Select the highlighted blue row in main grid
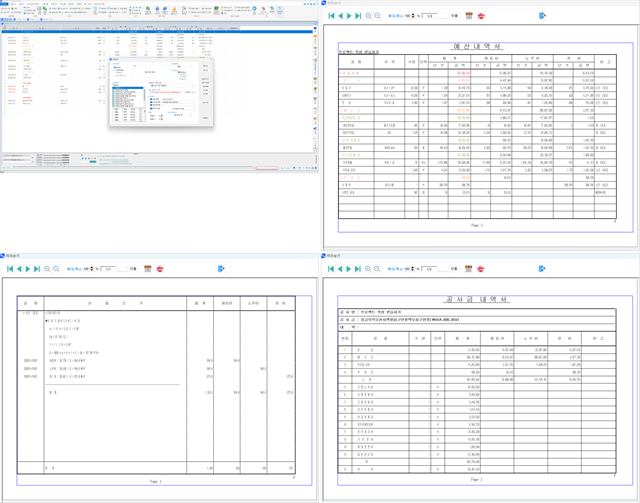 coord(157,31)
